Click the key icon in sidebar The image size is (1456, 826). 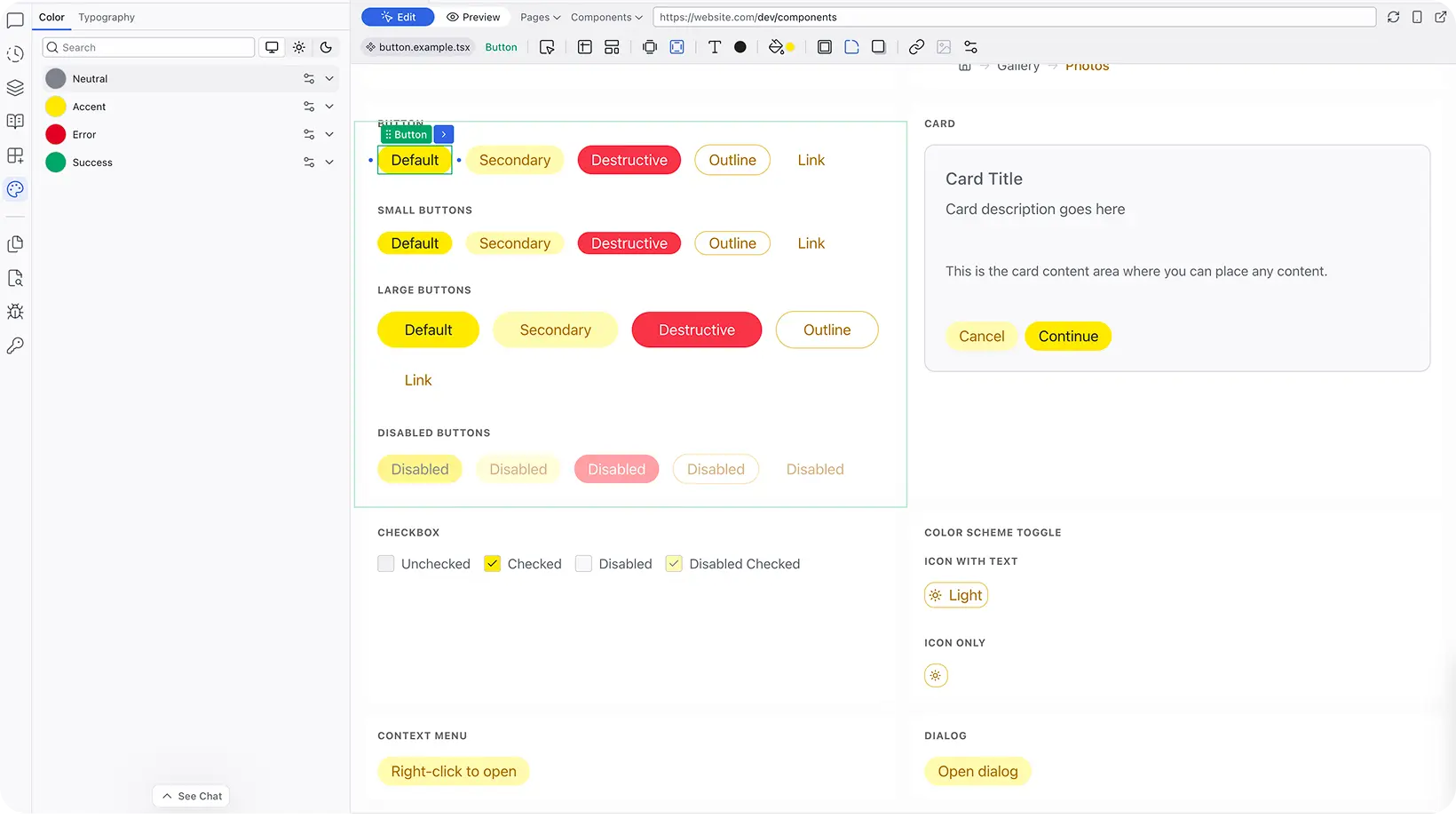pyautogui.click(x=15, y=345)
